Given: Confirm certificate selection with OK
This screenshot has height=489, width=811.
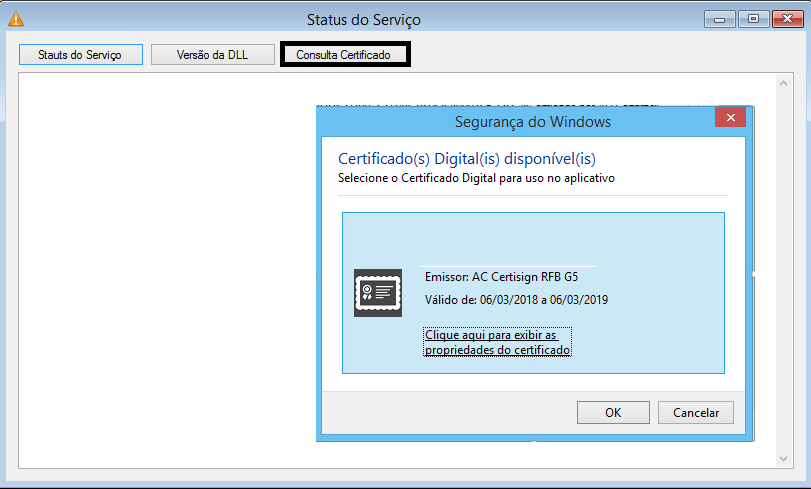Looking at the screenshot, I should [x=613, y=412].
